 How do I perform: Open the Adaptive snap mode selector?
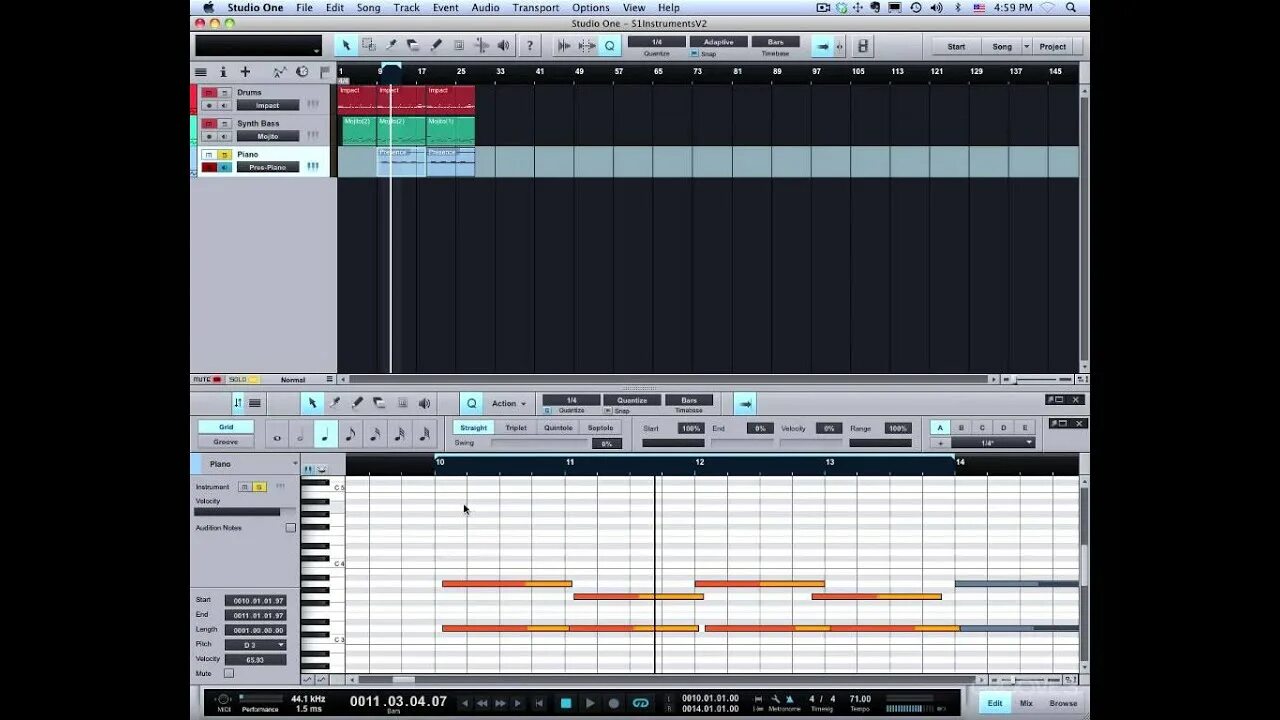point(718,42)
